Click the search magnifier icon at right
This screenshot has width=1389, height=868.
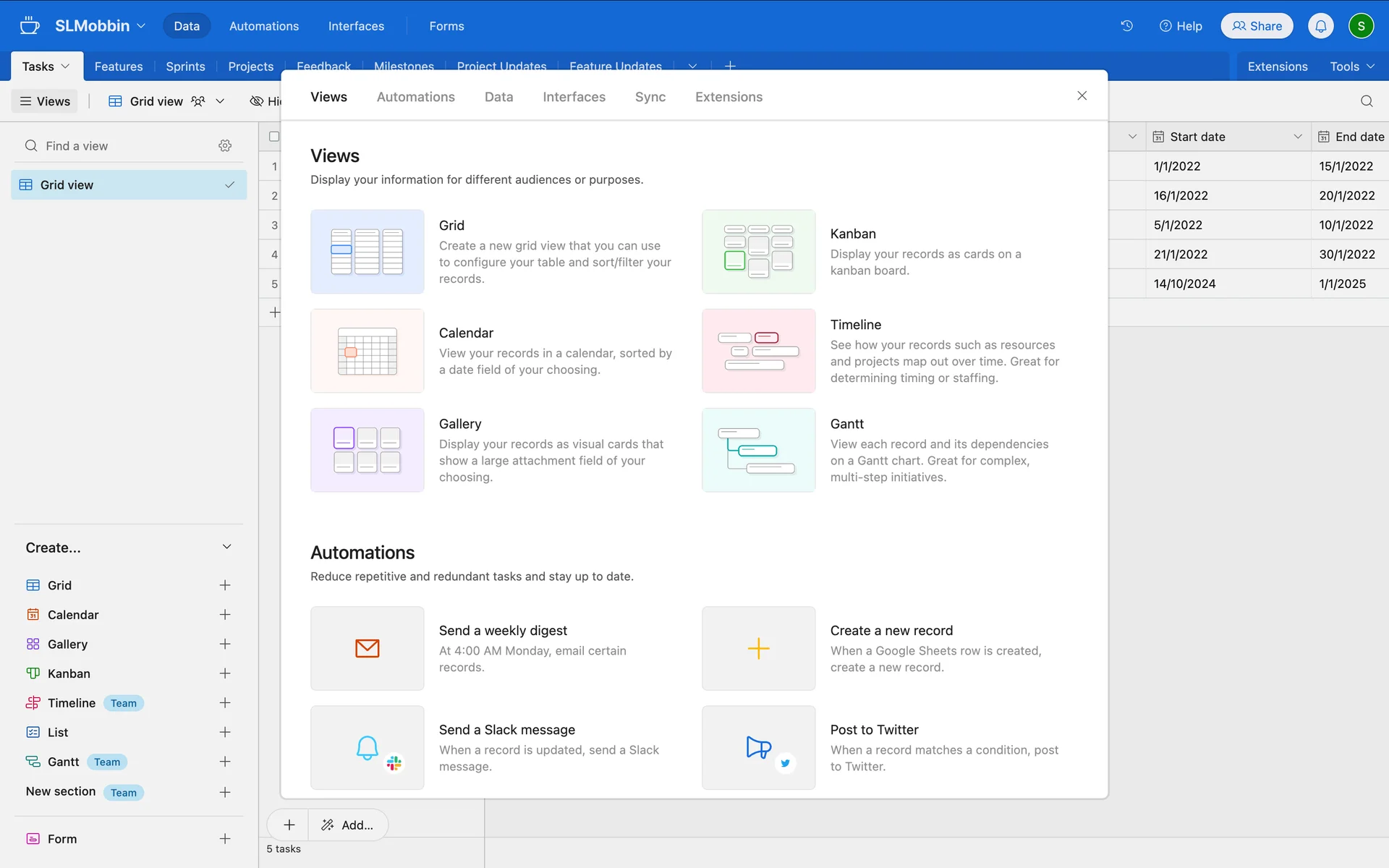tap(1366, 101)
